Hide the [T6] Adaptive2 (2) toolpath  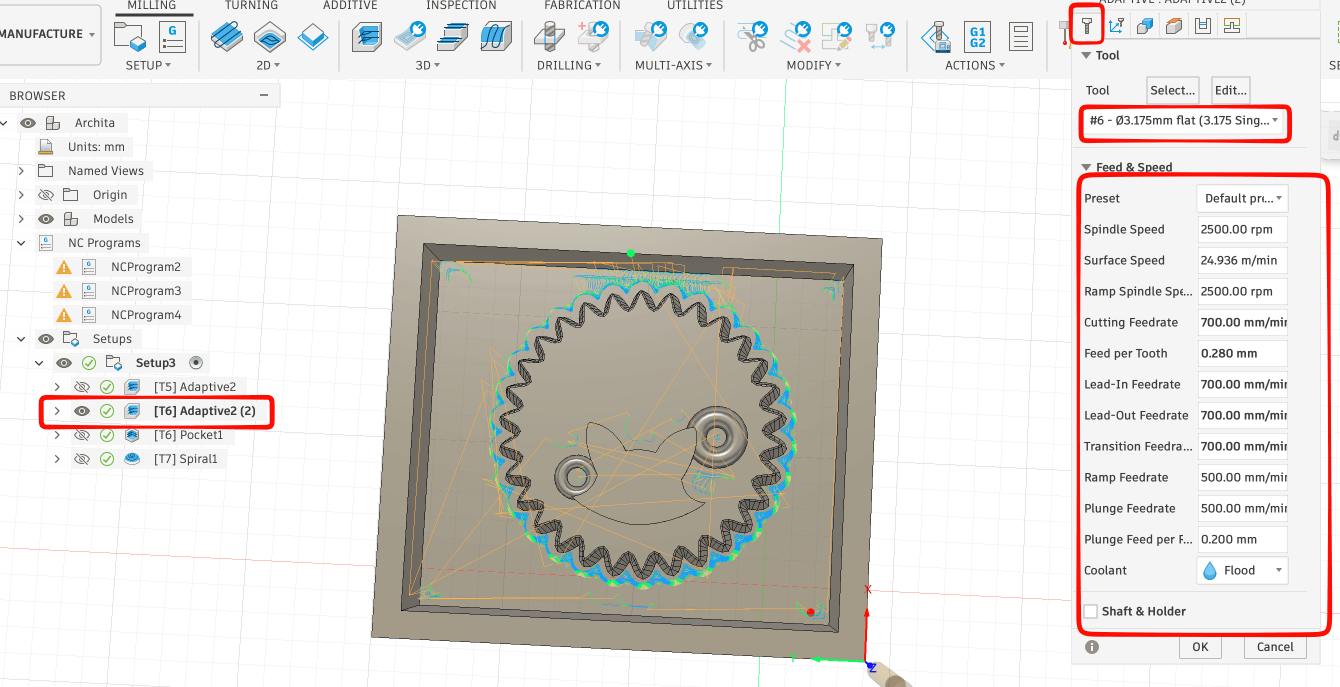[82, 411]
